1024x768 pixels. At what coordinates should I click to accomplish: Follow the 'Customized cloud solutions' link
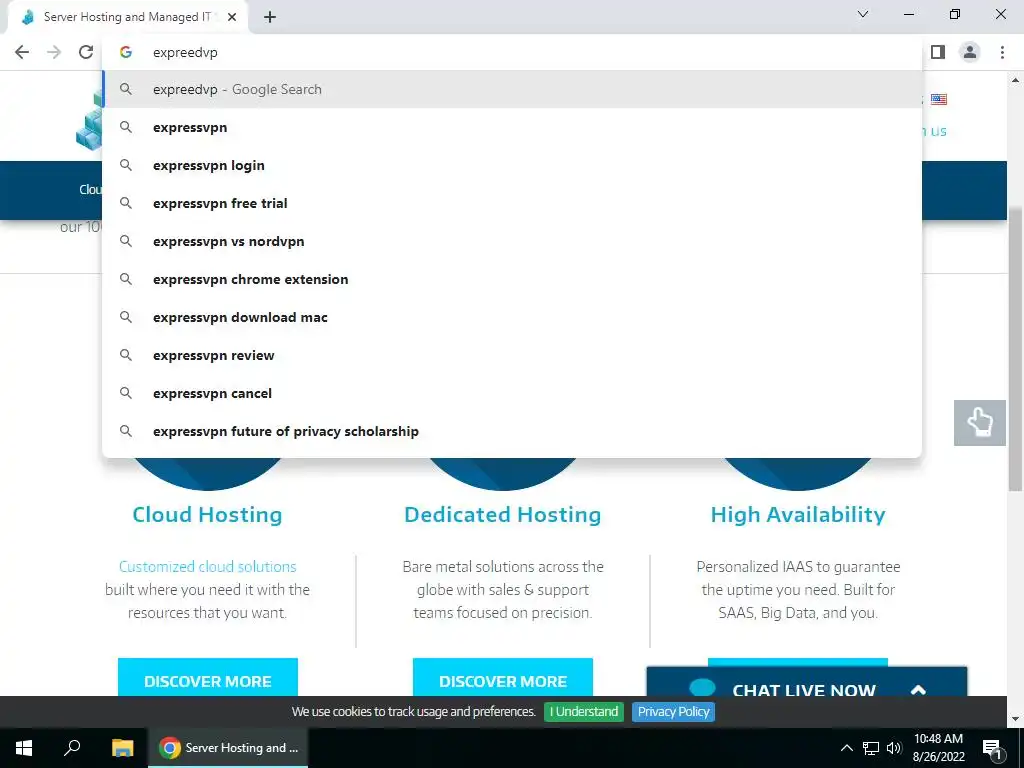coord(208,566)
